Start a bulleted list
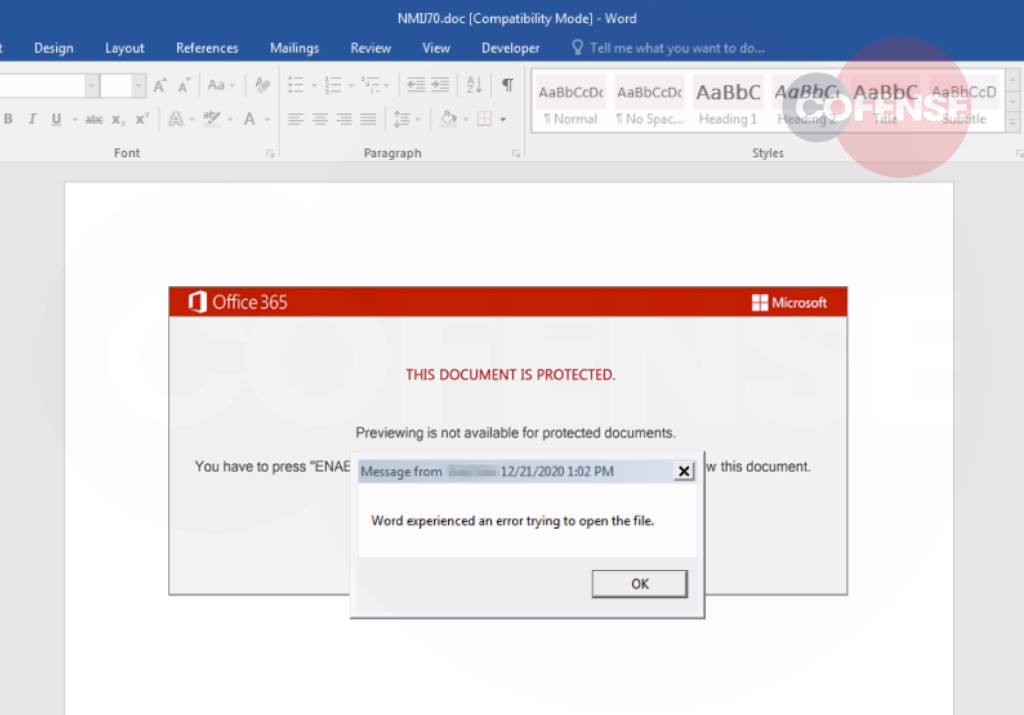This screenshot has width=1024, height=715. tap(296, 85)
